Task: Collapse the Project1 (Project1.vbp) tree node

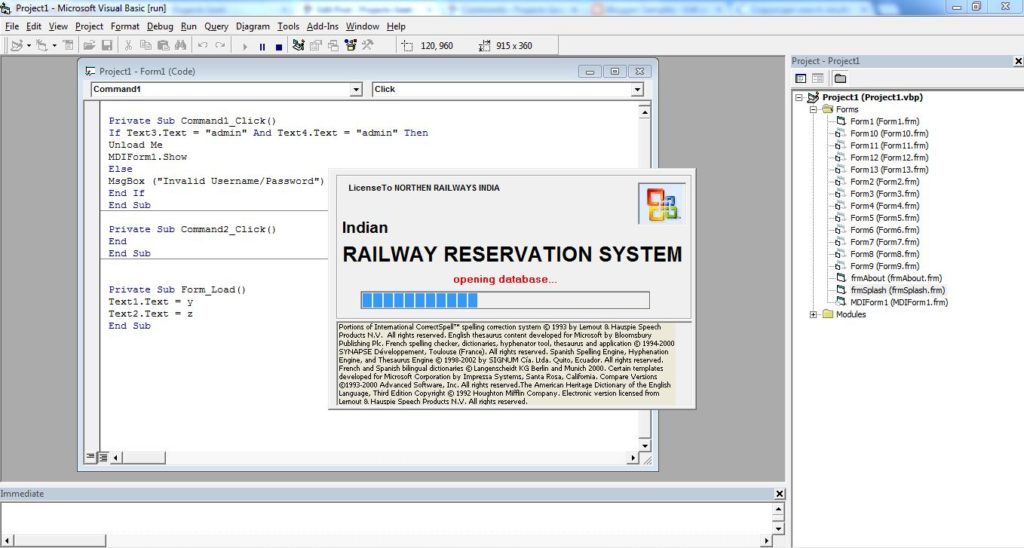Action: (x=799, y=97)
